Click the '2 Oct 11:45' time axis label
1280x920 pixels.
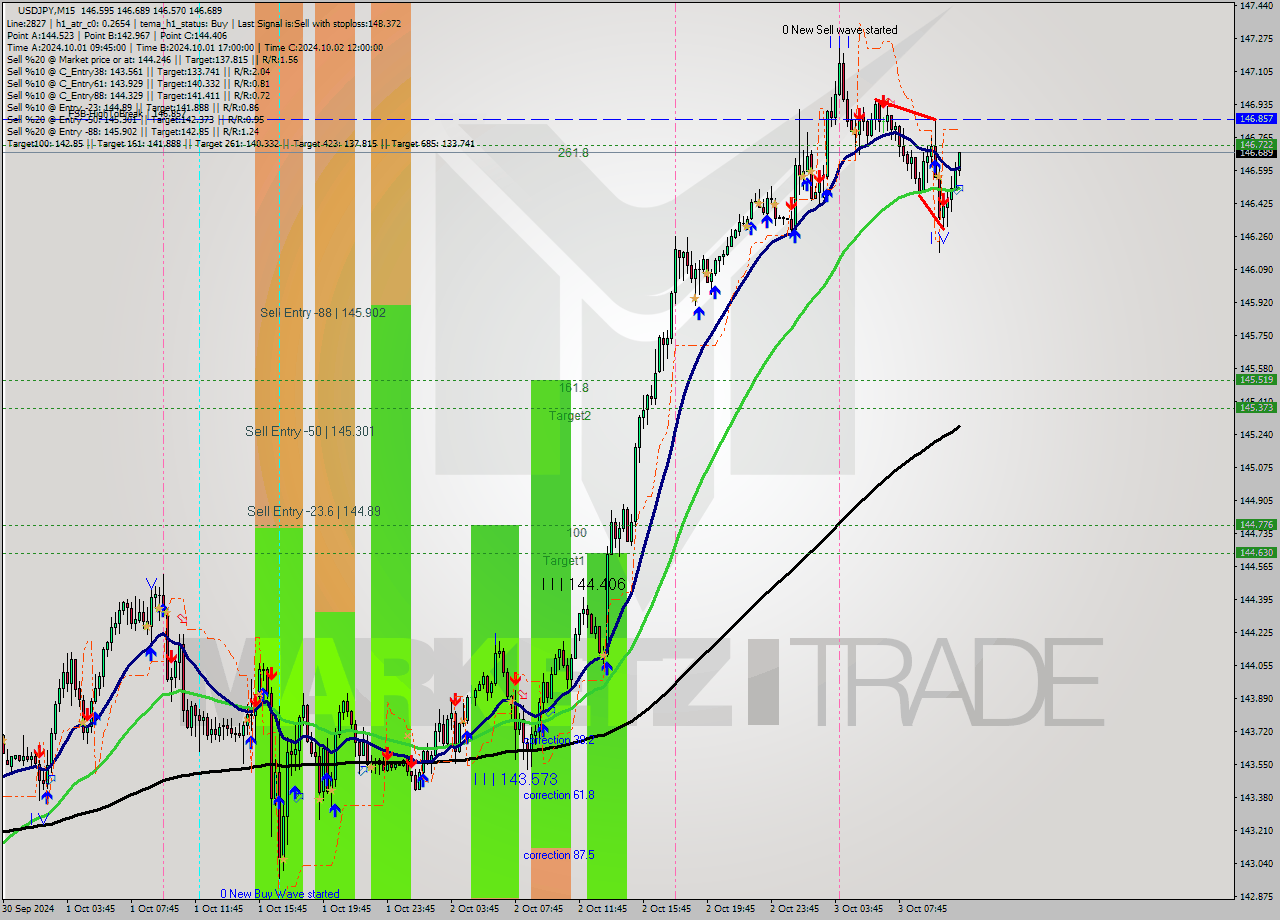coord(603,909)
